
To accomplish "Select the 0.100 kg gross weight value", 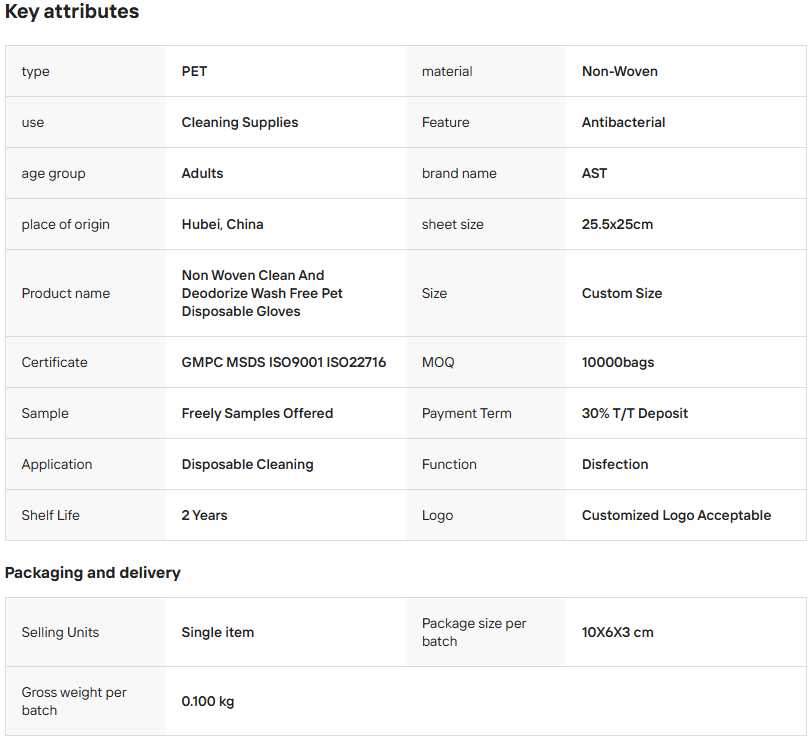I will click(207, 701).
